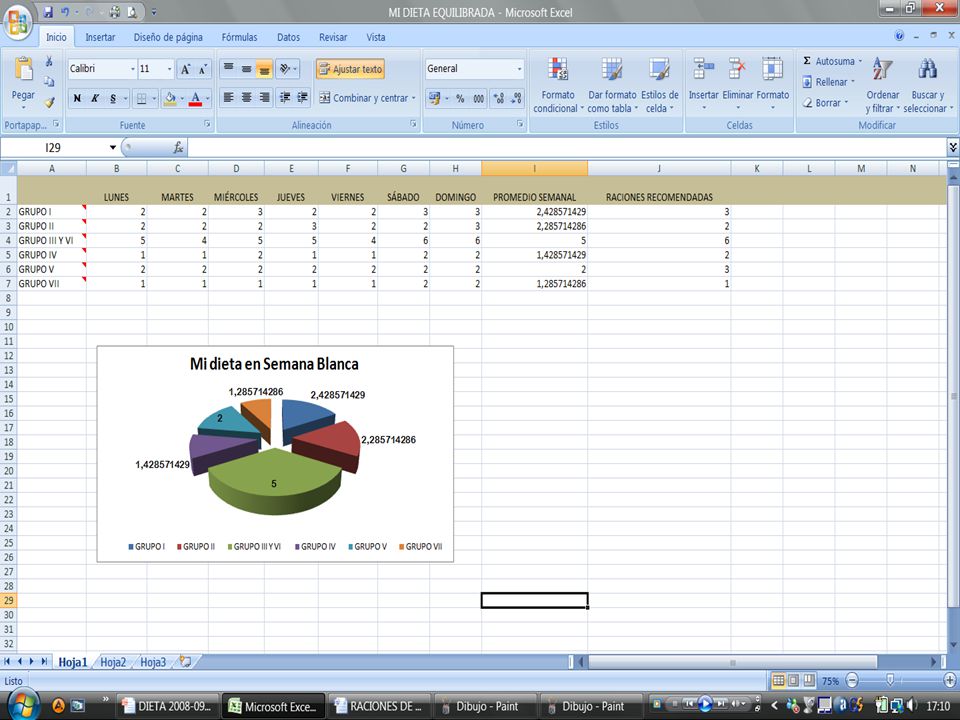
Task: Align text to top of cell
Action: click(228, 69)
